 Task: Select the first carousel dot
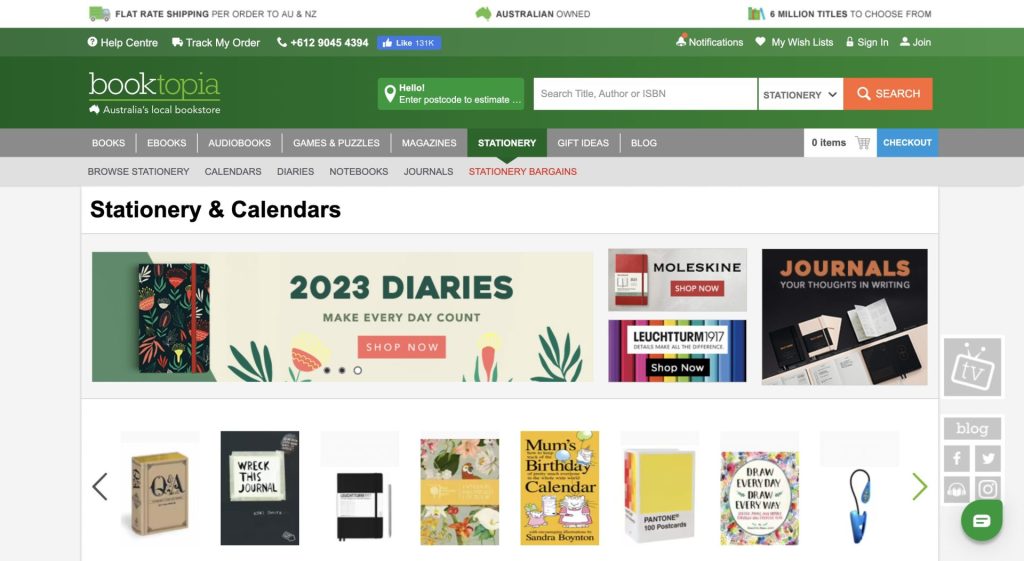[327, 370]
